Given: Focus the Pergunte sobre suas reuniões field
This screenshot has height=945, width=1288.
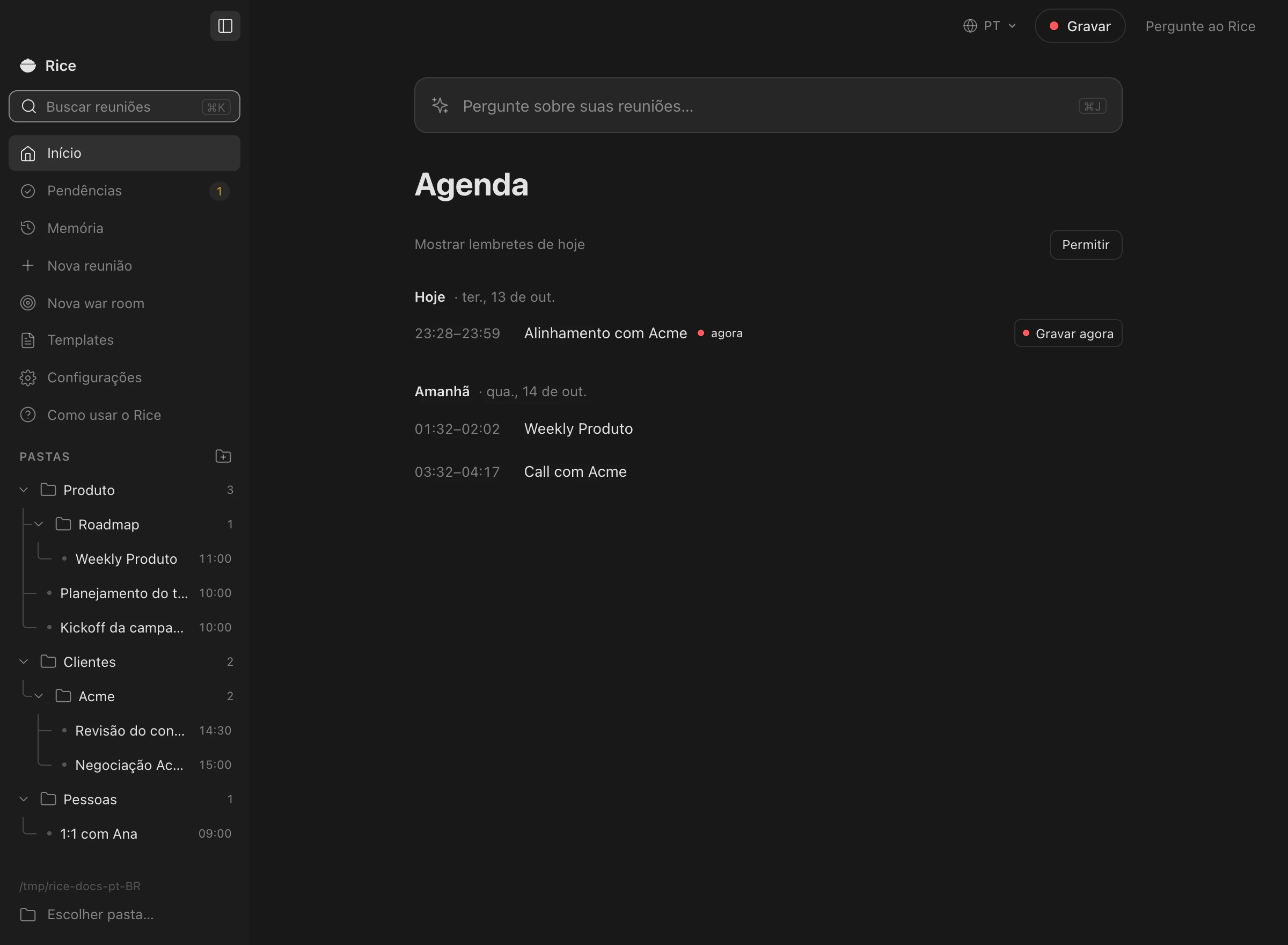Looking at the screenshot, I should pyautogui.click(x=768, y=106).
